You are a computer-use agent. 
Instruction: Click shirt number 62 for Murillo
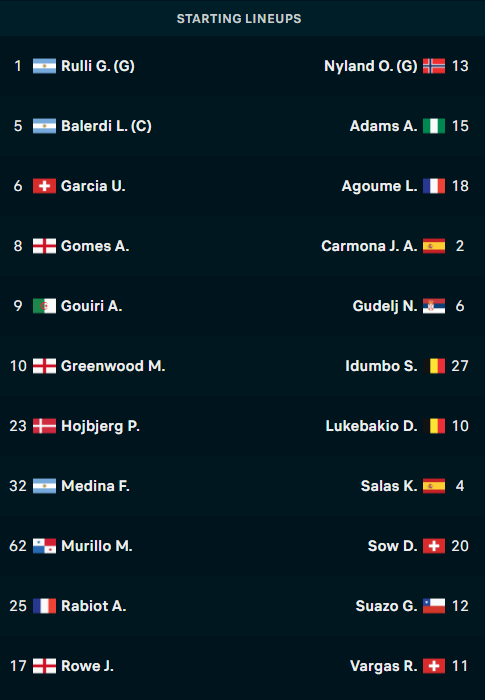(18, 546)
